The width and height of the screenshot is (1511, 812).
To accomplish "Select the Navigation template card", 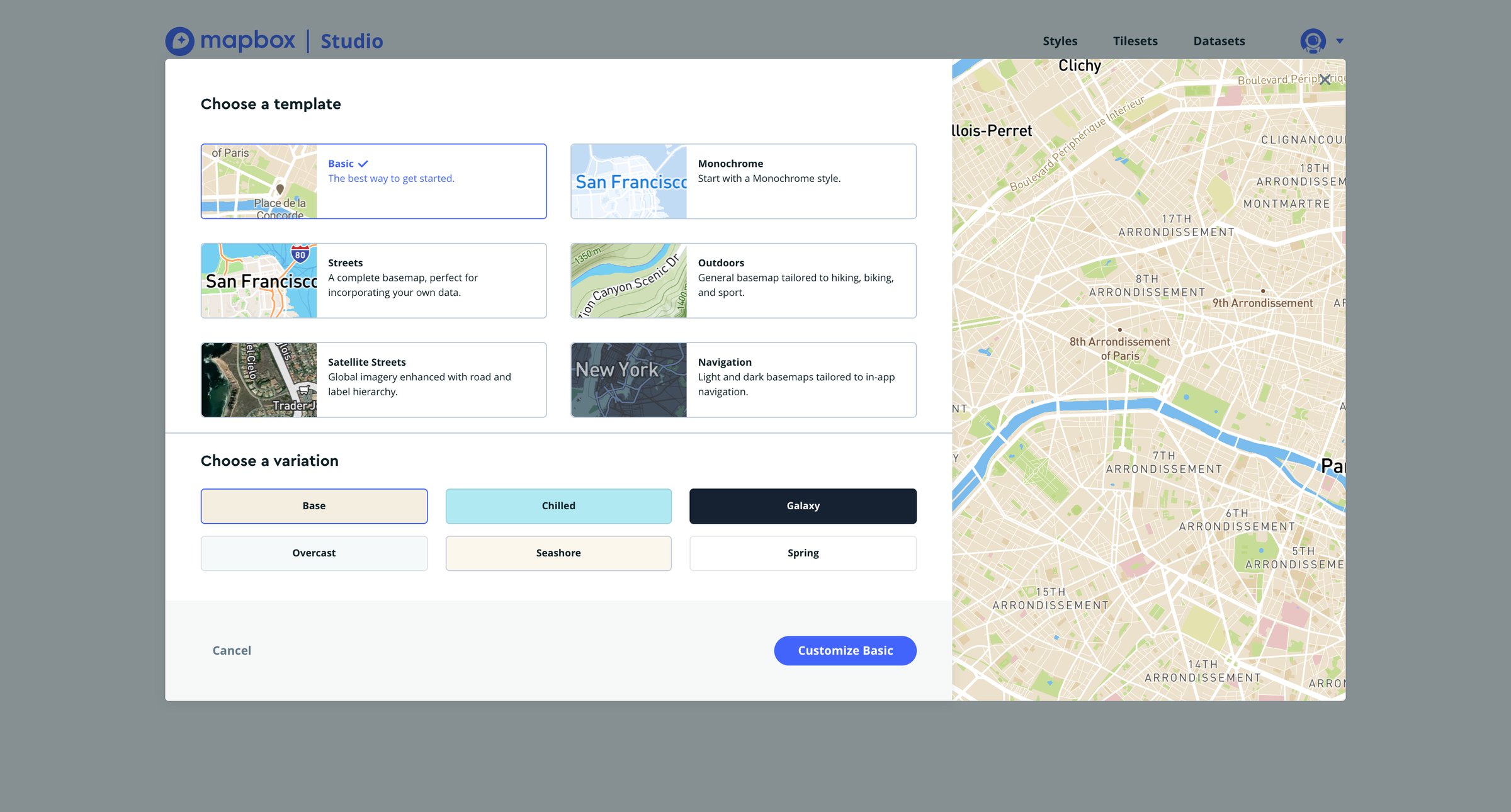I will point(743,380).
